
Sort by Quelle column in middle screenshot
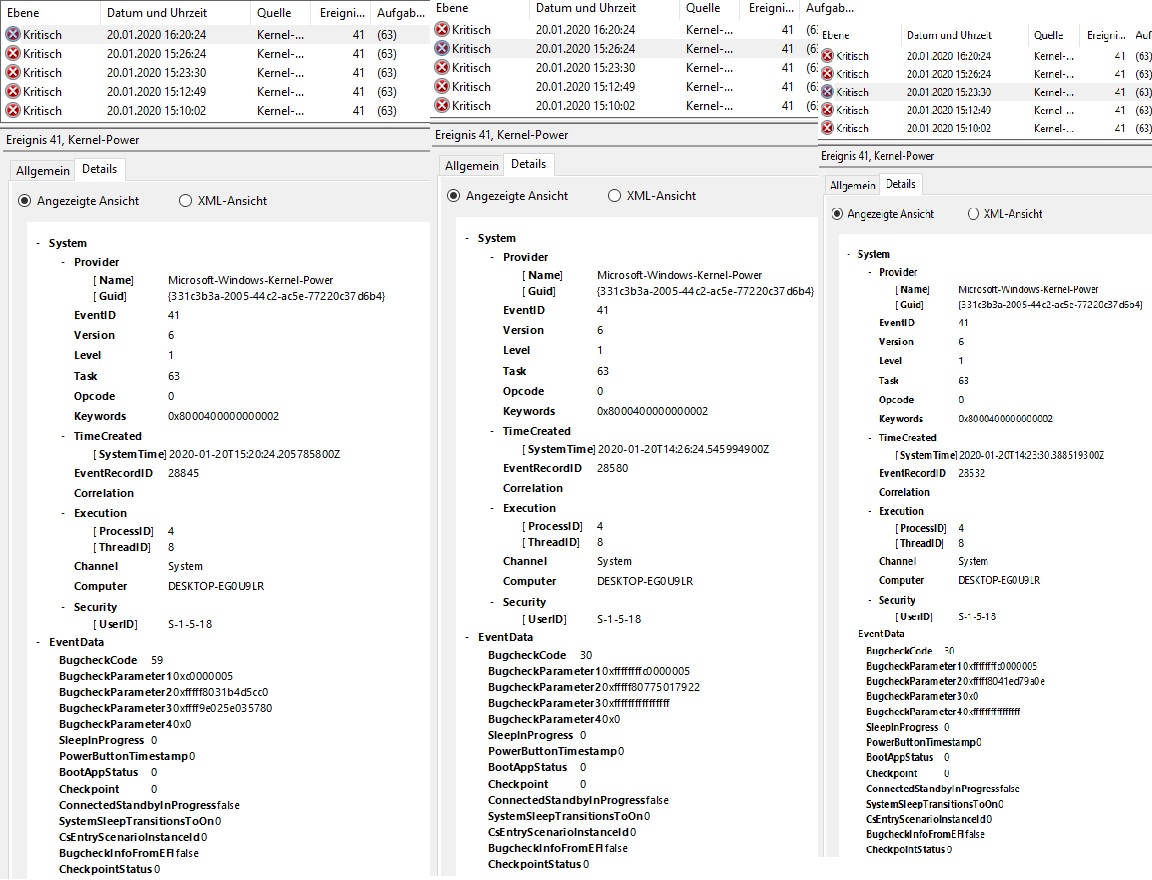710,7
